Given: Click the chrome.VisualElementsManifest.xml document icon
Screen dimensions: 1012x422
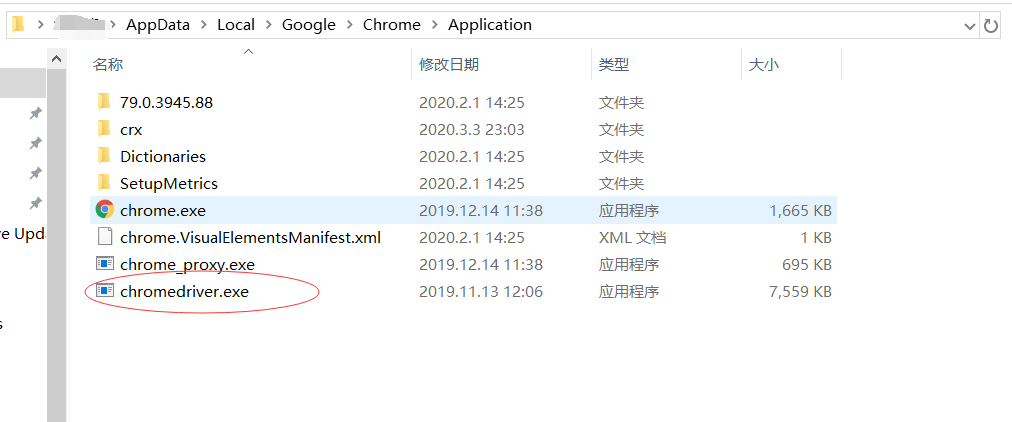Looking at the screenshot, I should (x=105, y=237).
